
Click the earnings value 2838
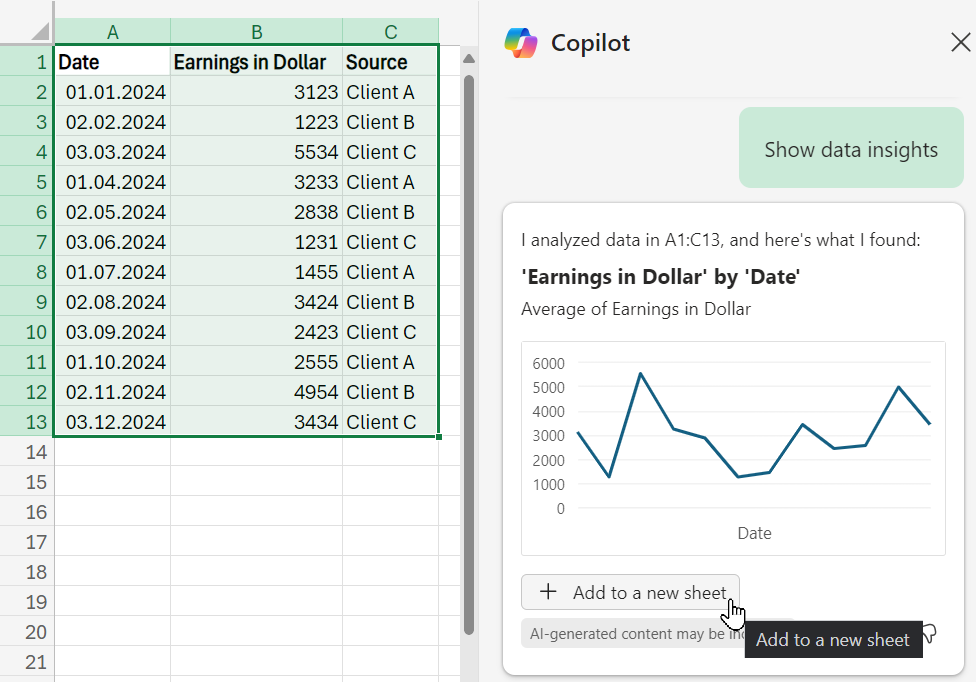click(x=256, y=211)
